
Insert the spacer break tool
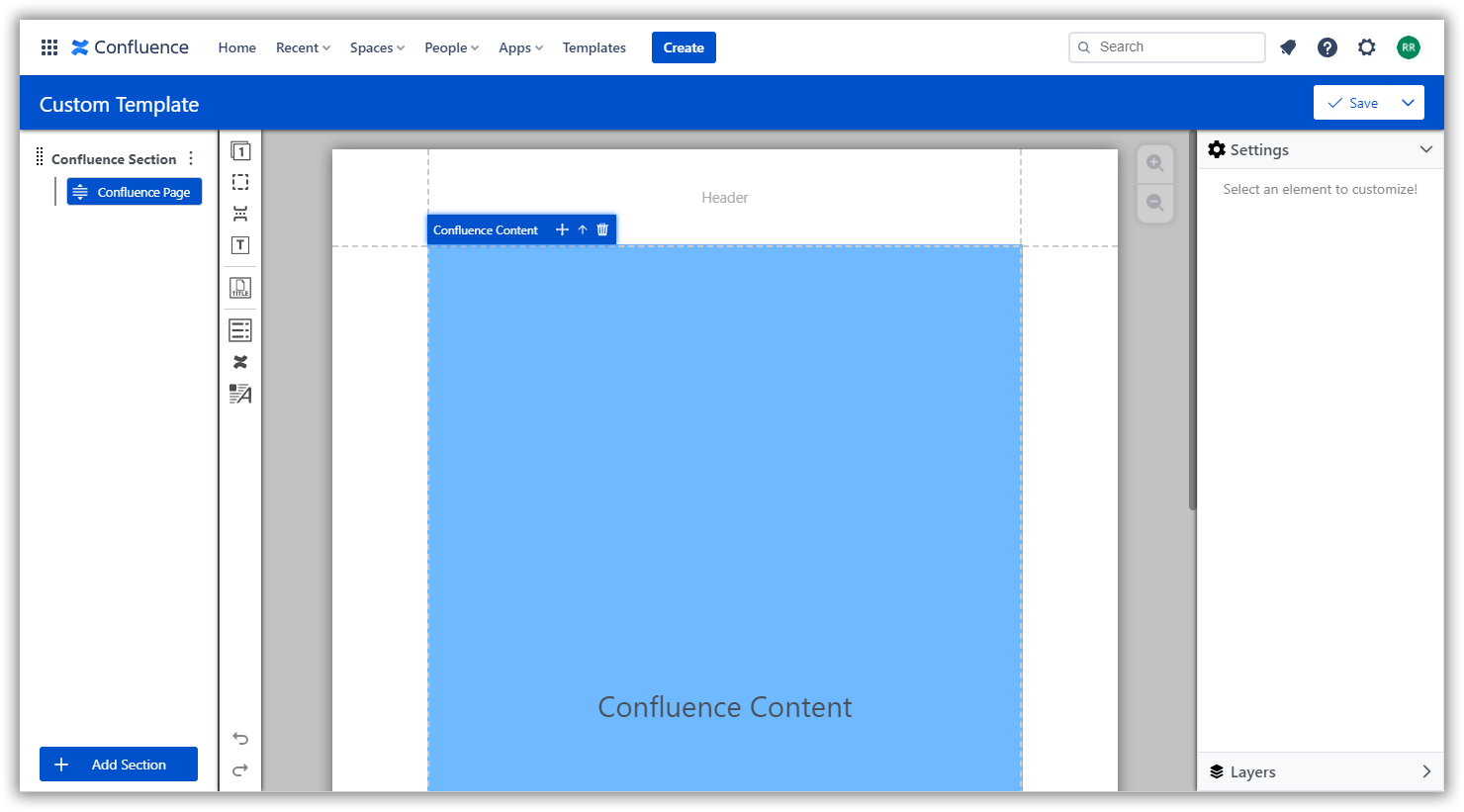pyautogui.click(x=240, y=214)
